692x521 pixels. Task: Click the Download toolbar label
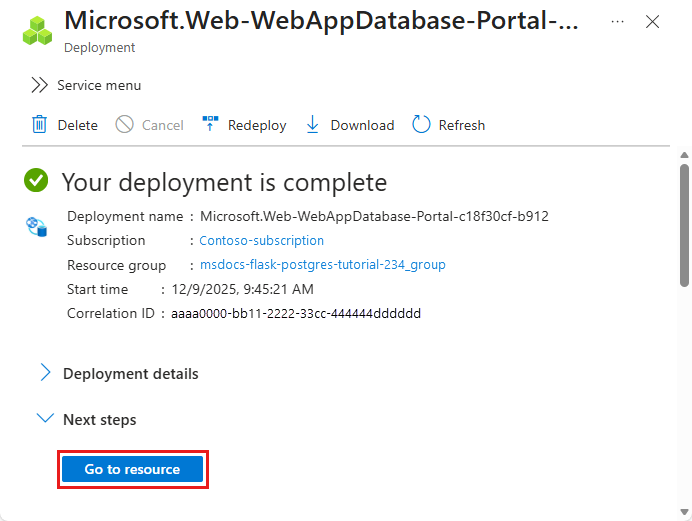coord(362,125)
